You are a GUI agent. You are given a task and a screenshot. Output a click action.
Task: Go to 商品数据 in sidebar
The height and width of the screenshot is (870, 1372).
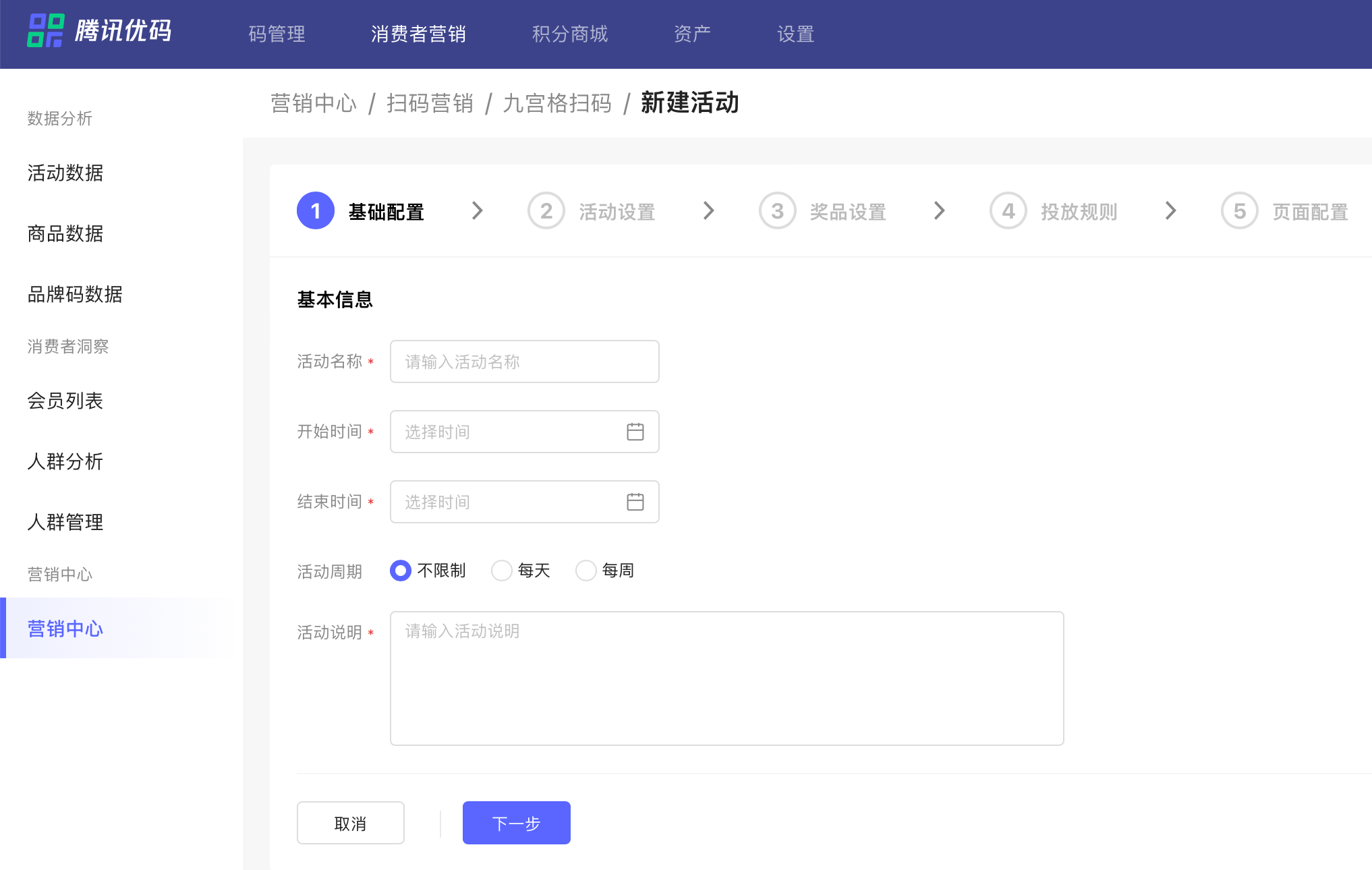65,234
